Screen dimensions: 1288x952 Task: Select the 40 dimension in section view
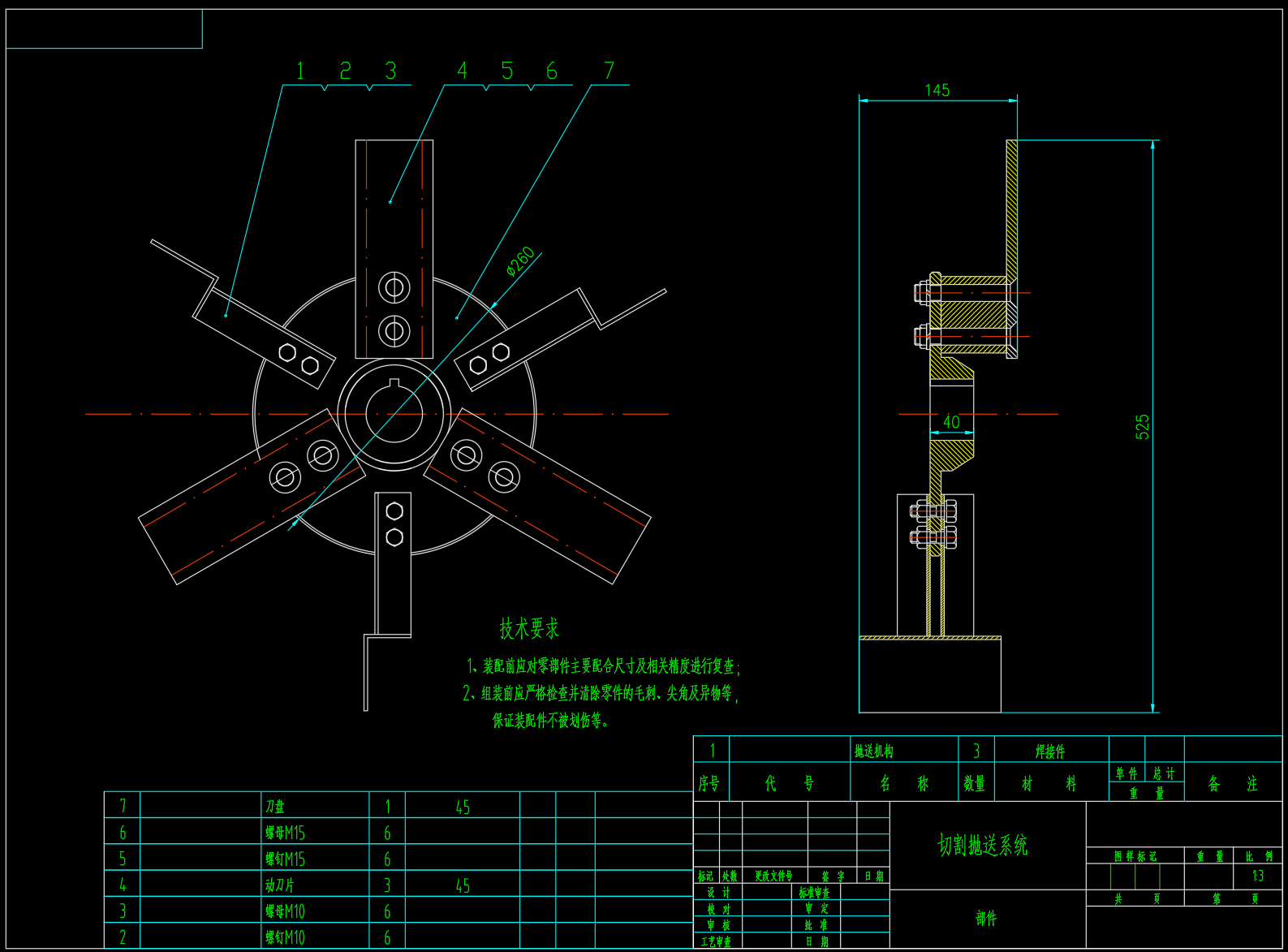(x=951, y=422)
